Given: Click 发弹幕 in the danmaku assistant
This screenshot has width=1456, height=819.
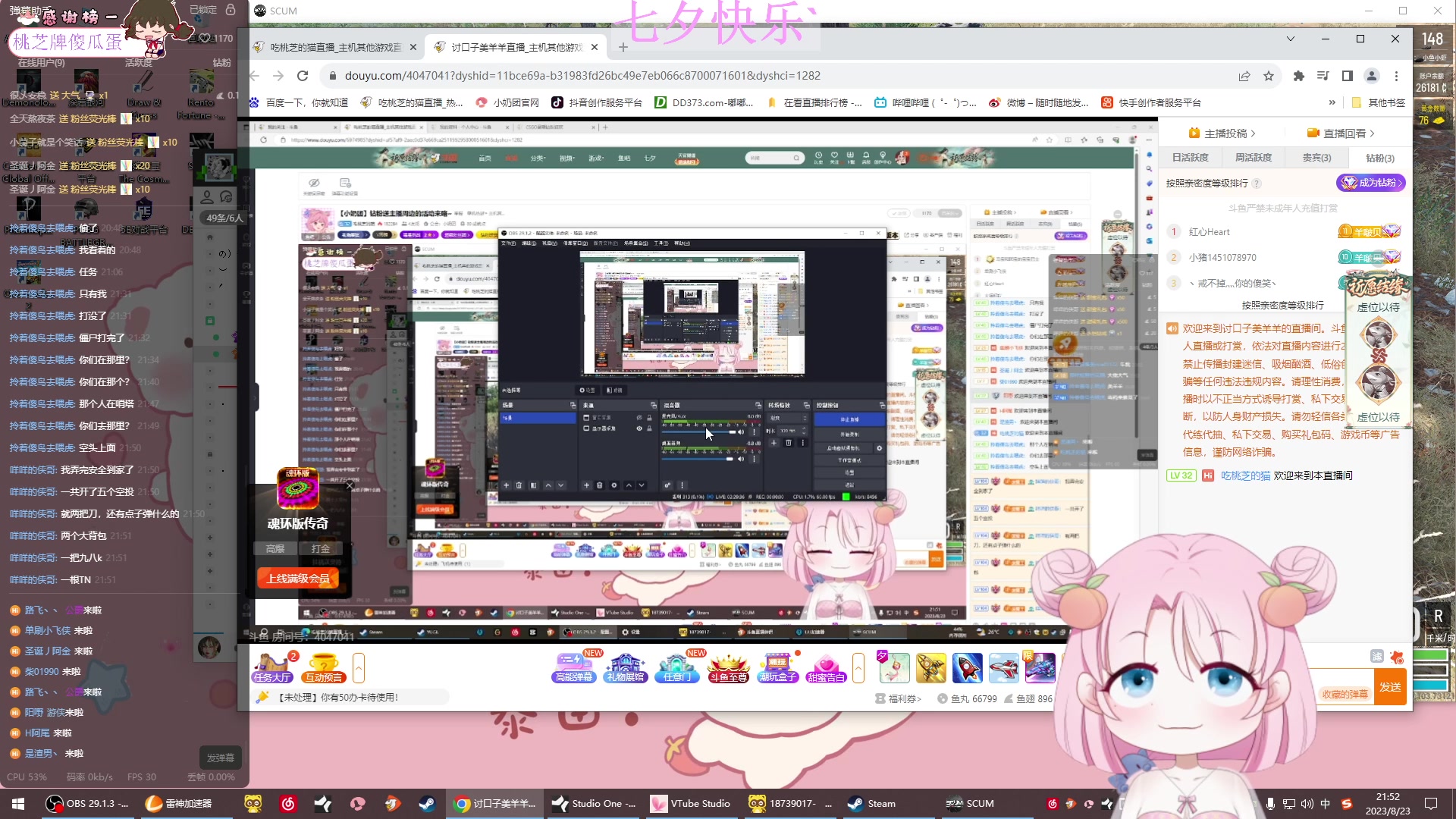Looking at the screenshot, I should click(x=221, y=758).
